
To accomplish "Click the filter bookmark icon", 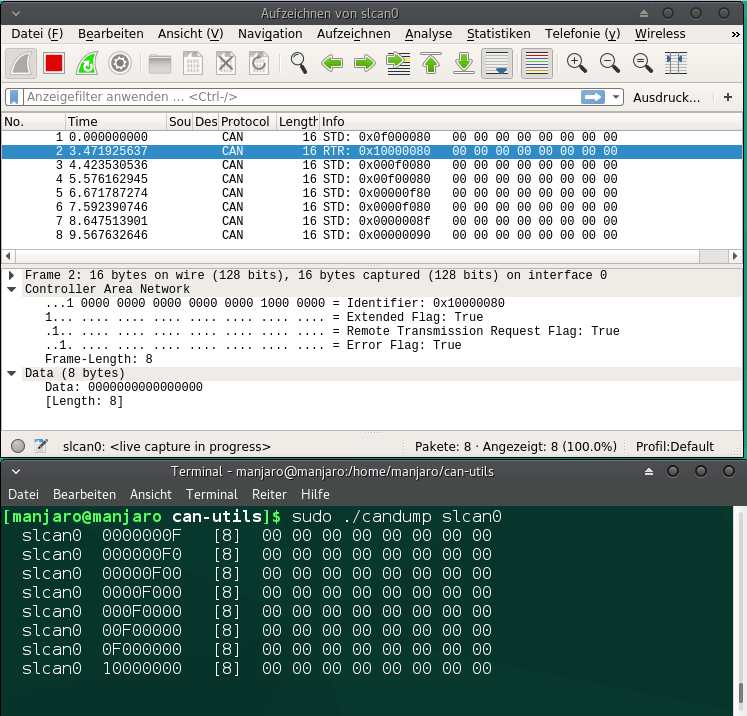I will pos(14,97).
